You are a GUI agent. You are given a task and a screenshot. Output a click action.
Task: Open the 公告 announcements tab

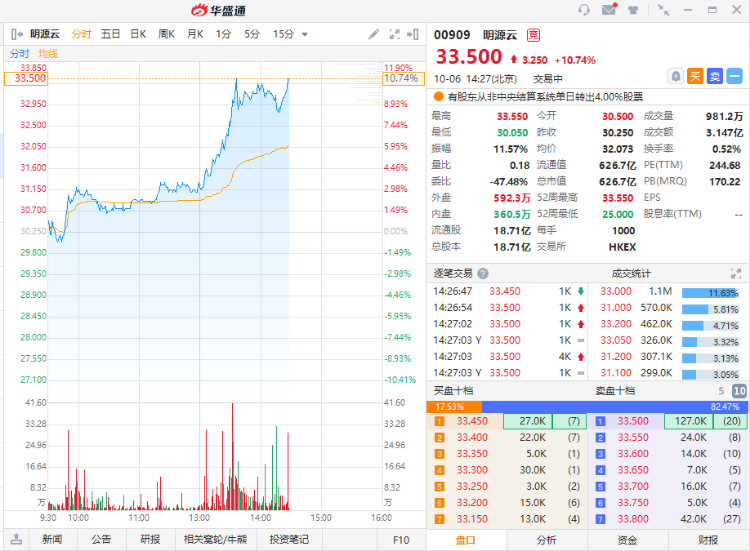coord(101,540)
